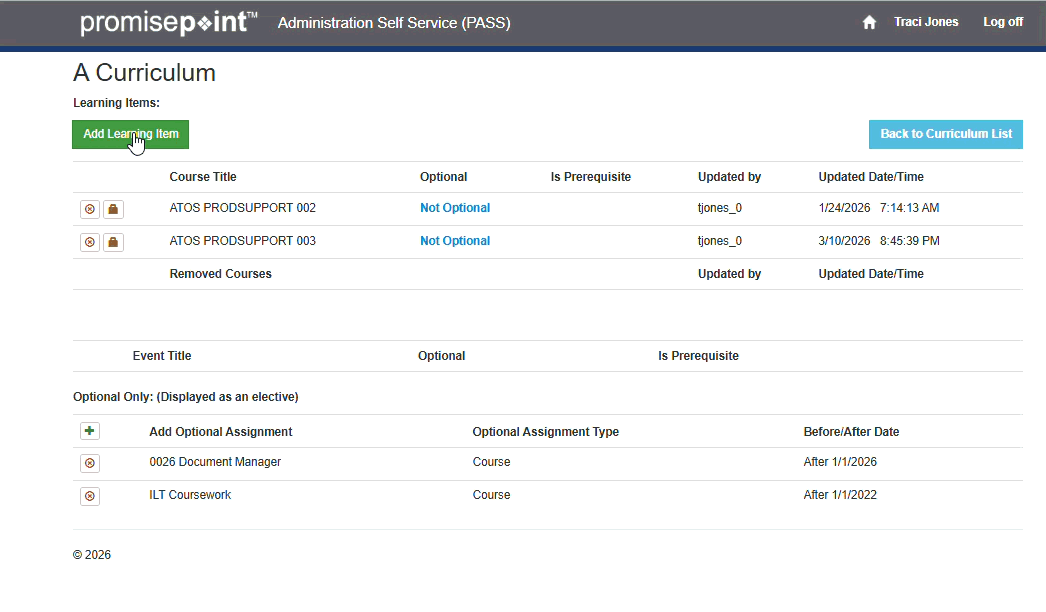Click the ILT Coursework assignment name
The image size is (1046, 612).
[190, 495]
